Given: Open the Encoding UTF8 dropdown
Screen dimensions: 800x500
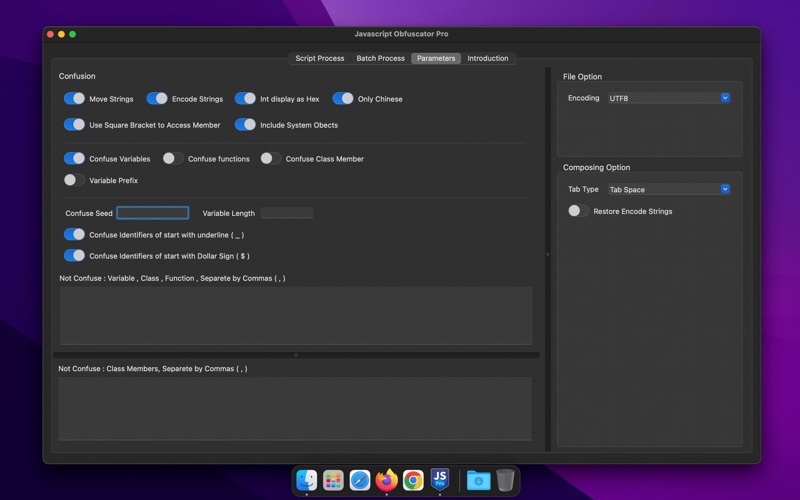Looking at the screenshot, I should click(x=669, y=98).
